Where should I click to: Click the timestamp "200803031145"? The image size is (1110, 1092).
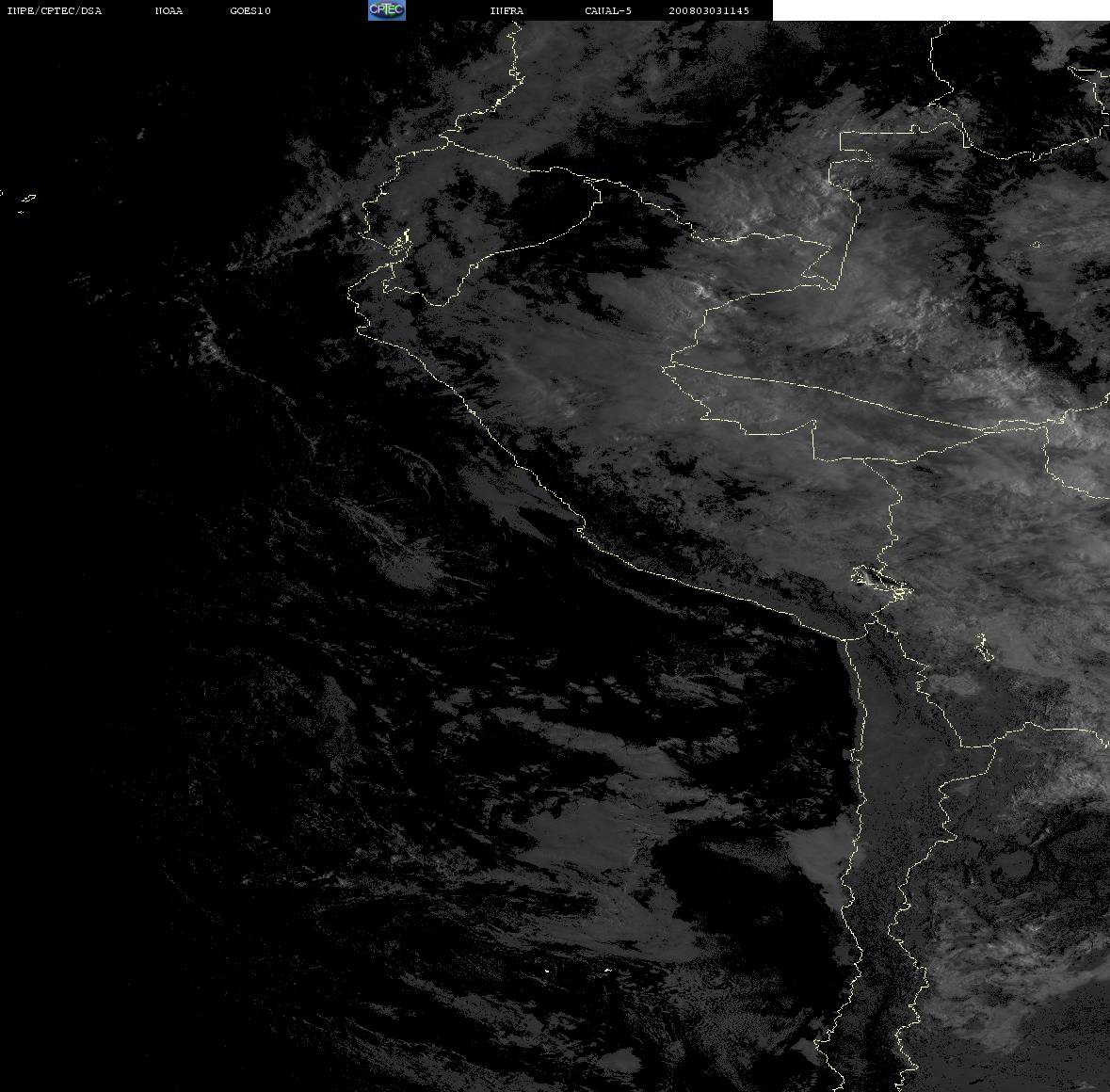pos(709,10)
